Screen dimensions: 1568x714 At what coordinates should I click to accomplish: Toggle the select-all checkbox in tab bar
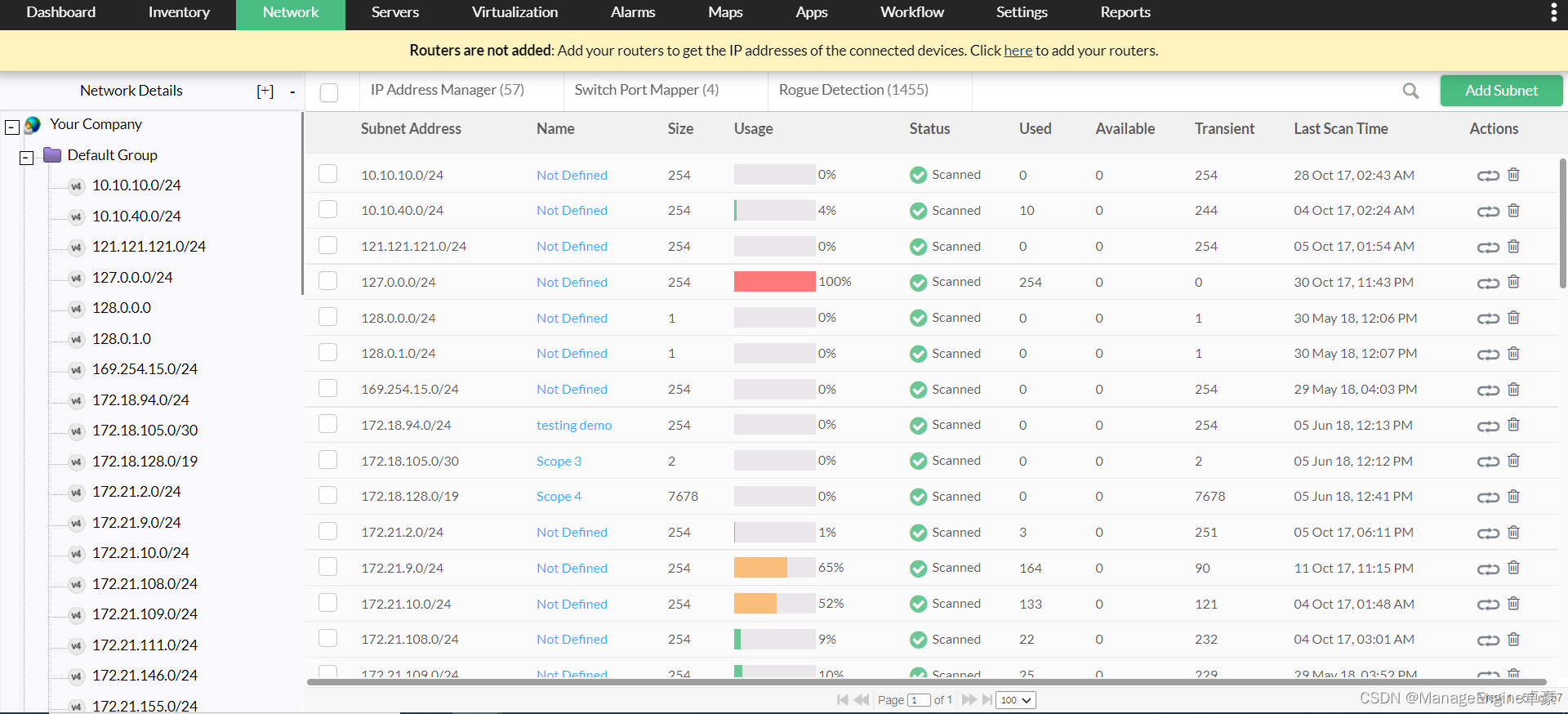pyautogui.click(x=329, y=92)
